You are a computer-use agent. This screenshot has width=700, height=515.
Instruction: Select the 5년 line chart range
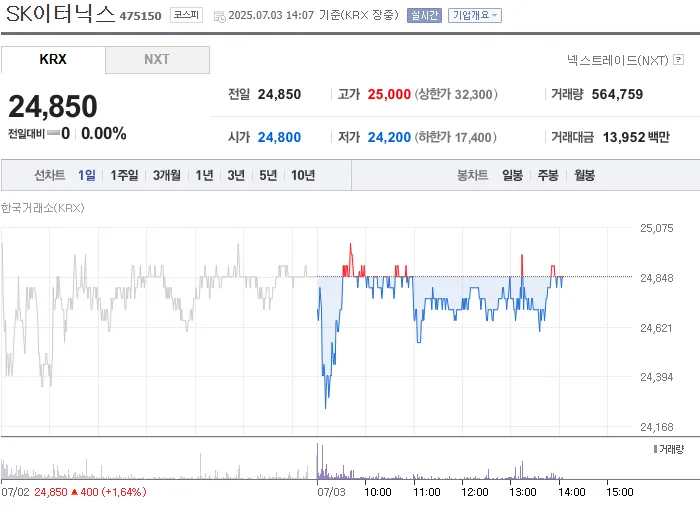click(268, 175)
